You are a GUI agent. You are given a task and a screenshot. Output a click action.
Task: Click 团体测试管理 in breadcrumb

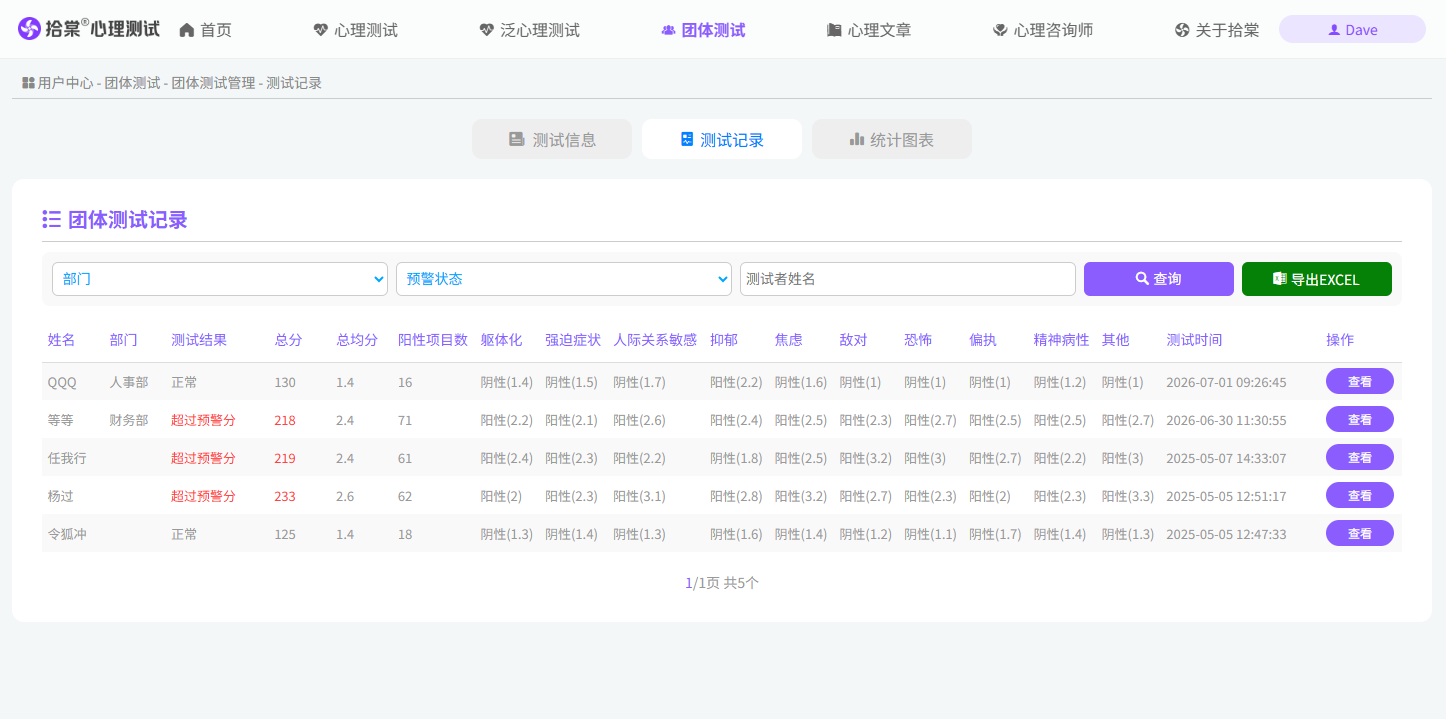point(213,83)
